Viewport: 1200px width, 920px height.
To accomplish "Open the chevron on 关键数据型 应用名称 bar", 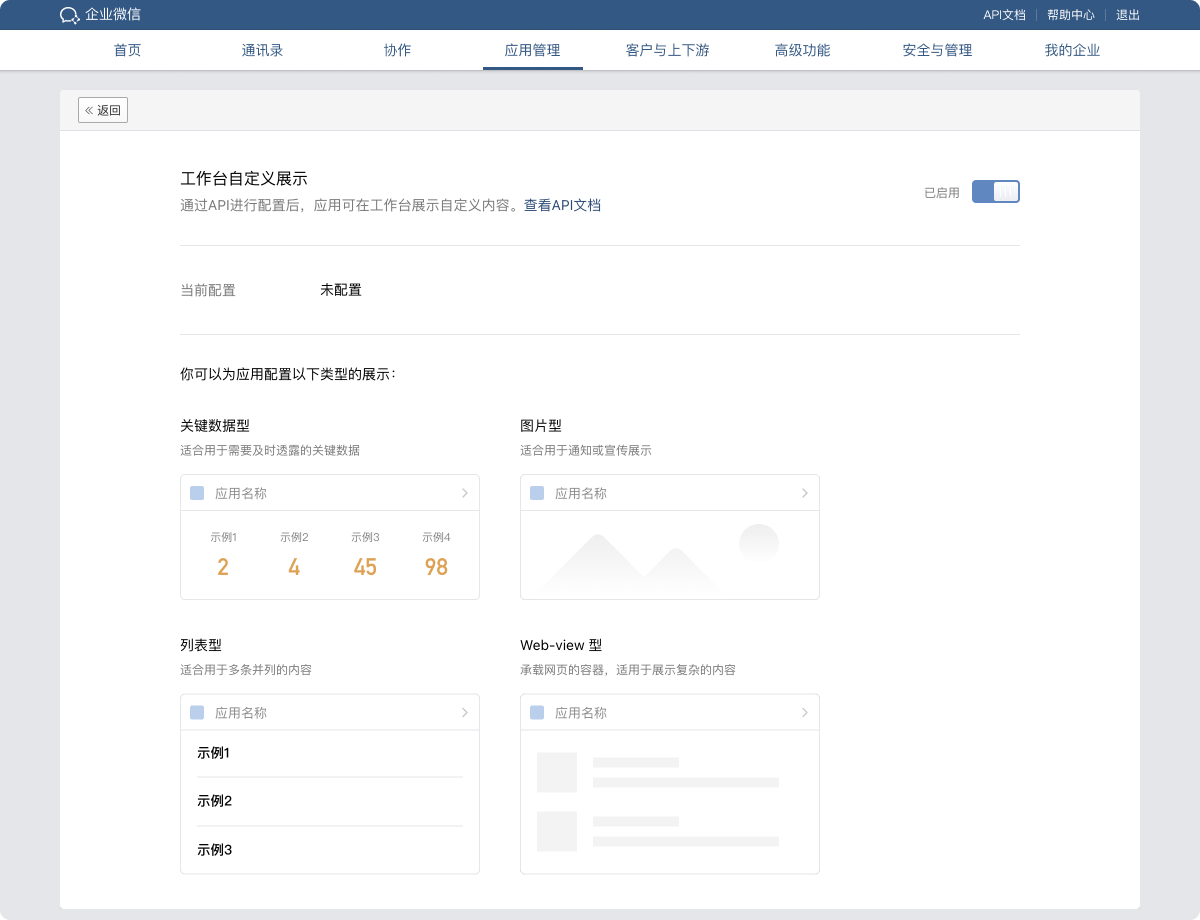I will (x=464, y=492).
